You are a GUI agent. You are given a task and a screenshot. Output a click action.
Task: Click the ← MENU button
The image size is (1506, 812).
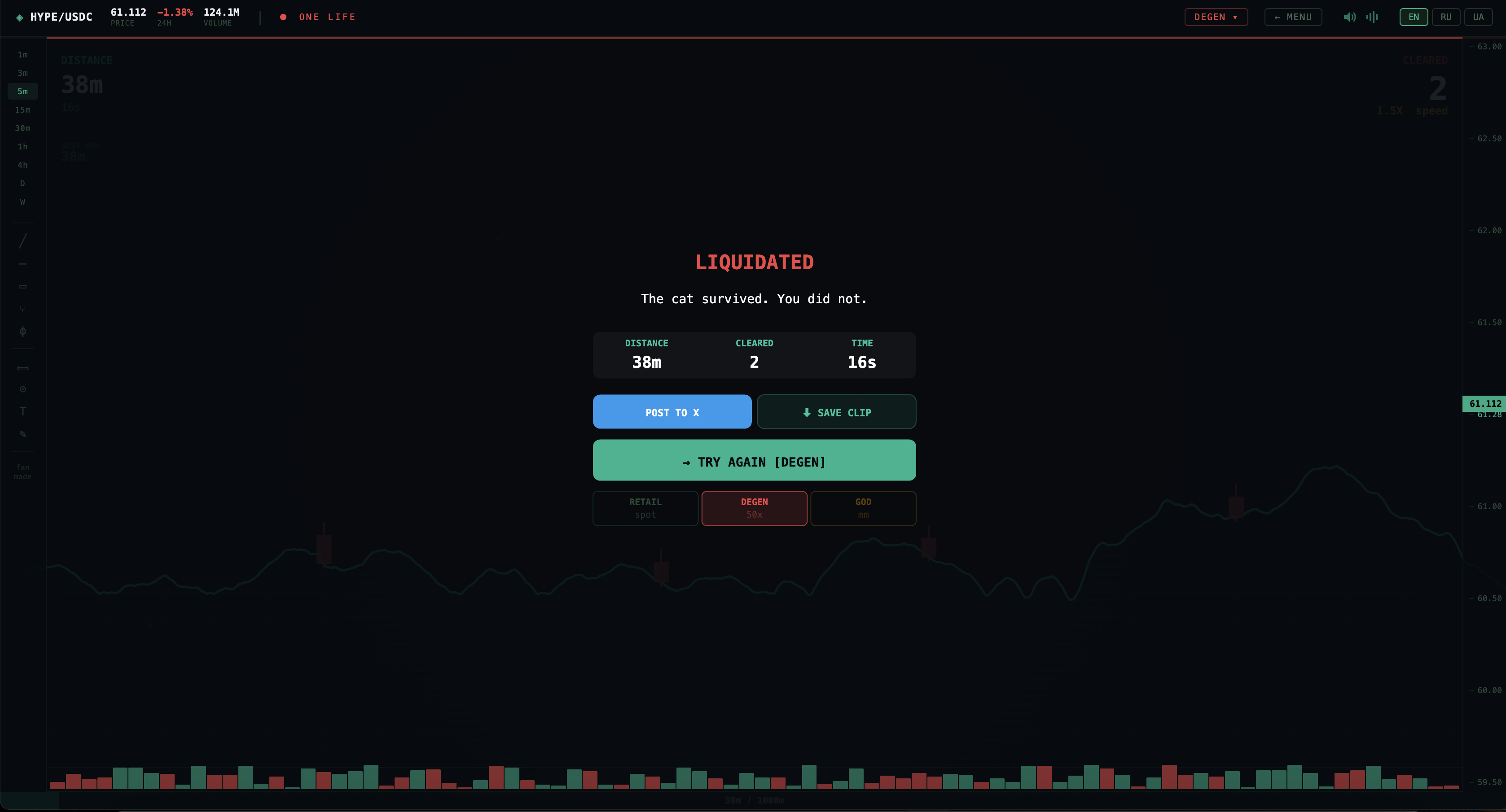1293,17
